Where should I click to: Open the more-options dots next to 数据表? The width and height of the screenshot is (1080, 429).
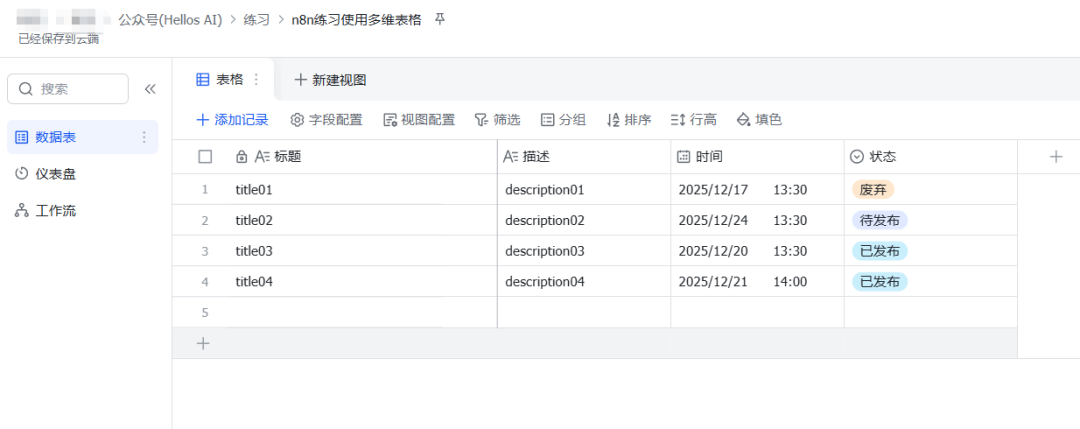pyautogui.click(x=144, y=137)
